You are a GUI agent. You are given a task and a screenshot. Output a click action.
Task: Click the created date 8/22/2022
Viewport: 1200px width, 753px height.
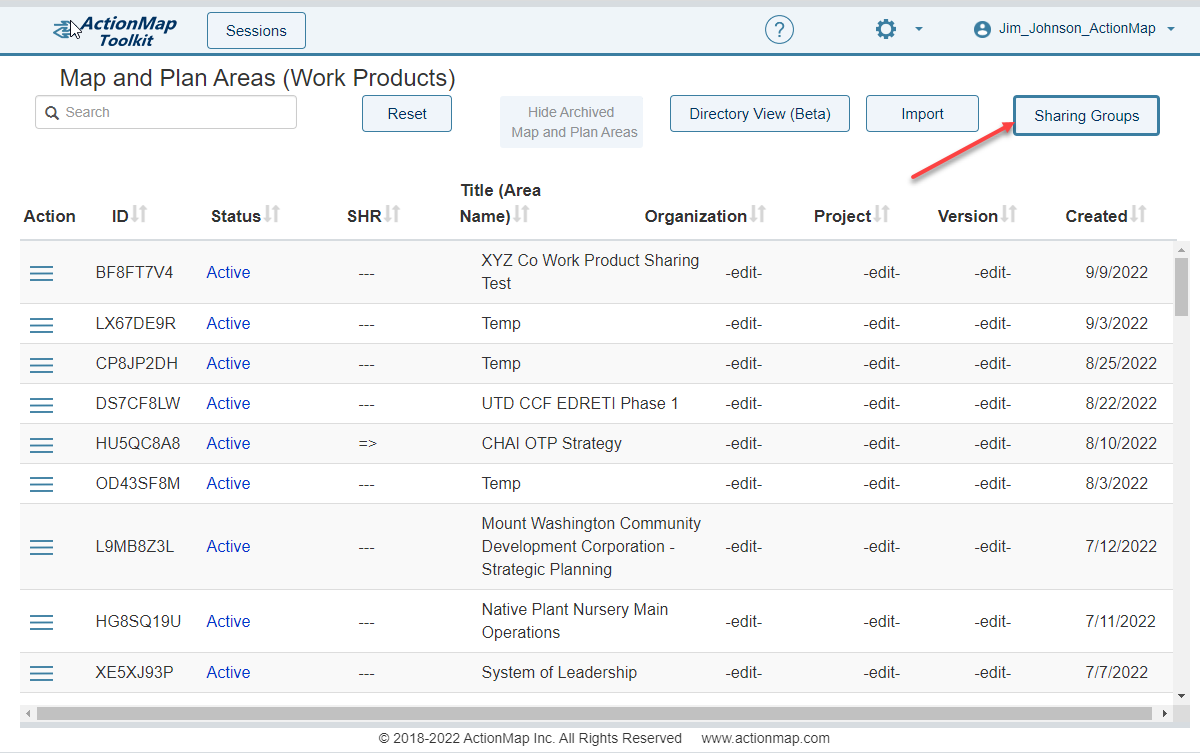[x=1120, y=404]
